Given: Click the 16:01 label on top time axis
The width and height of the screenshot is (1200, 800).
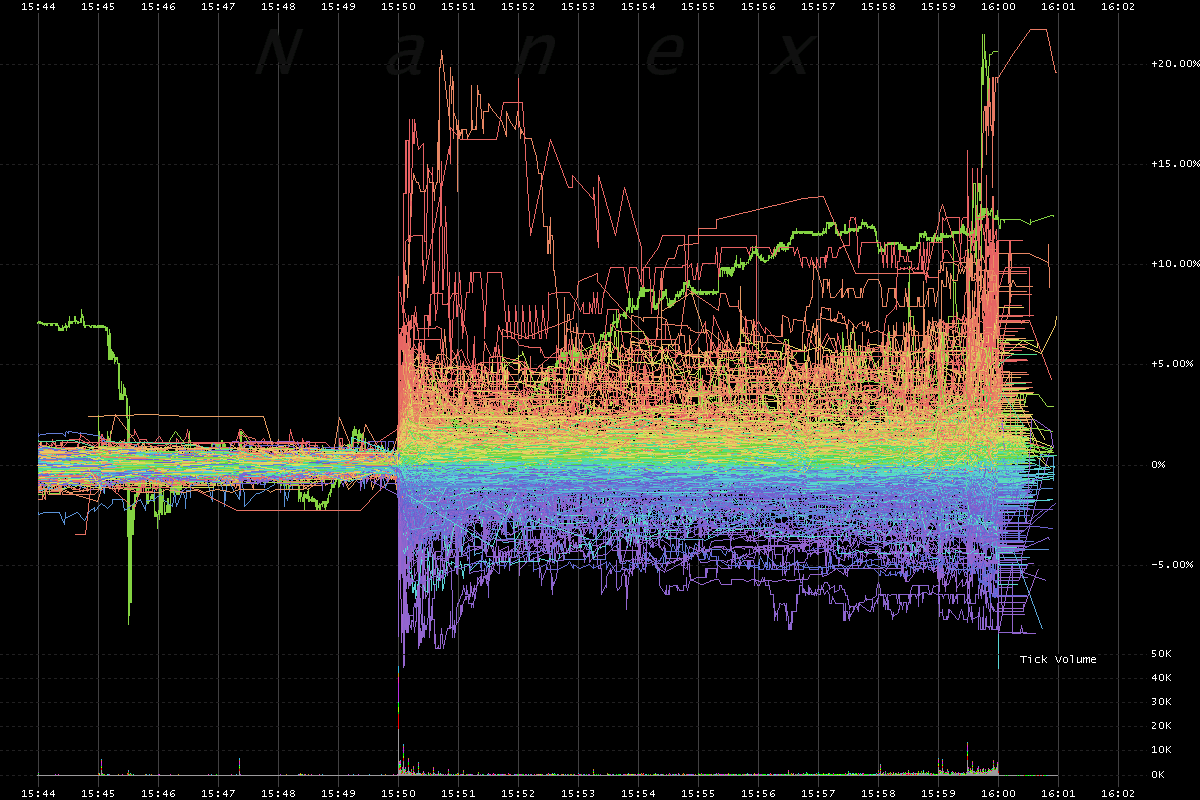Looking at the screenshot, I should tap(1058, 6).
